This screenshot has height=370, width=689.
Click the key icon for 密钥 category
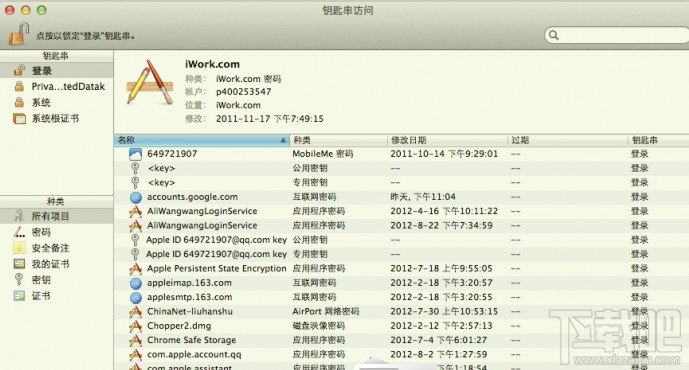[x=19, y=279]
